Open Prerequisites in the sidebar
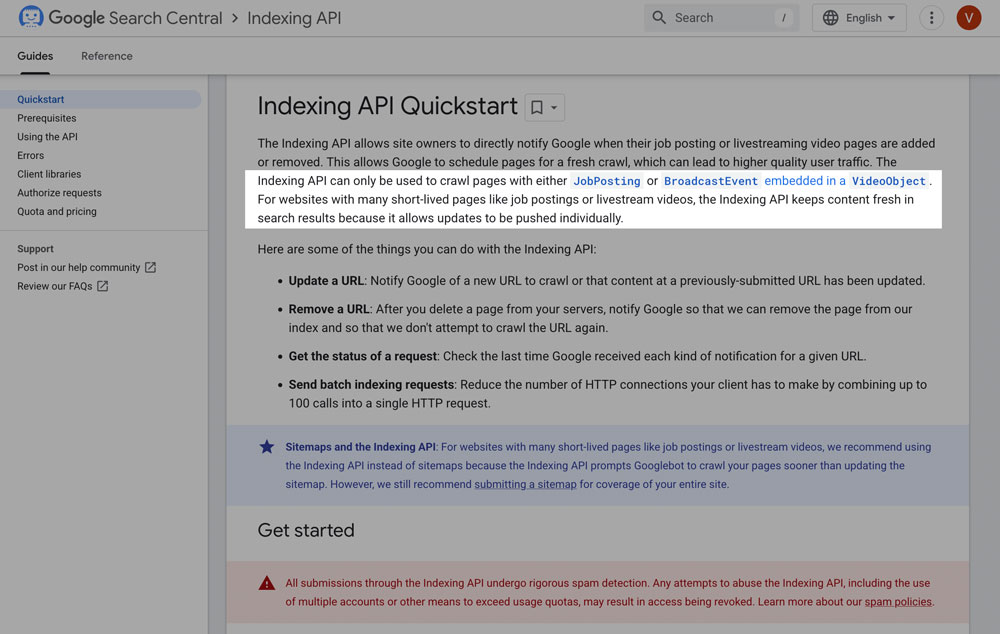Viewport: 1000px width, 634px height. tap(47, 118)
